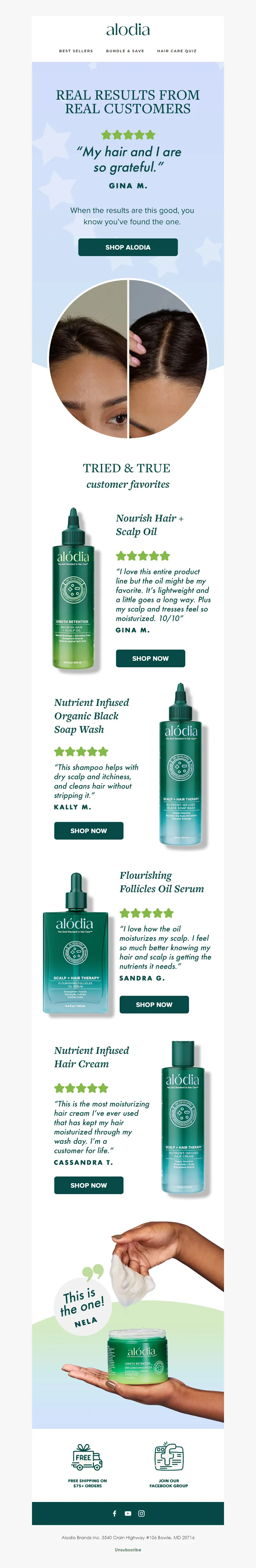The height and width of the screenshot is (1568, 256).
Task: Open the Instagram social icon
Action: [141, 1513]
